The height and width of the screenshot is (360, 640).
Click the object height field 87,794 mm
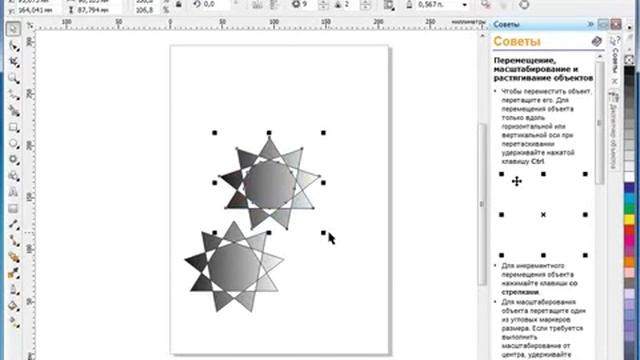tap(98, 10)
